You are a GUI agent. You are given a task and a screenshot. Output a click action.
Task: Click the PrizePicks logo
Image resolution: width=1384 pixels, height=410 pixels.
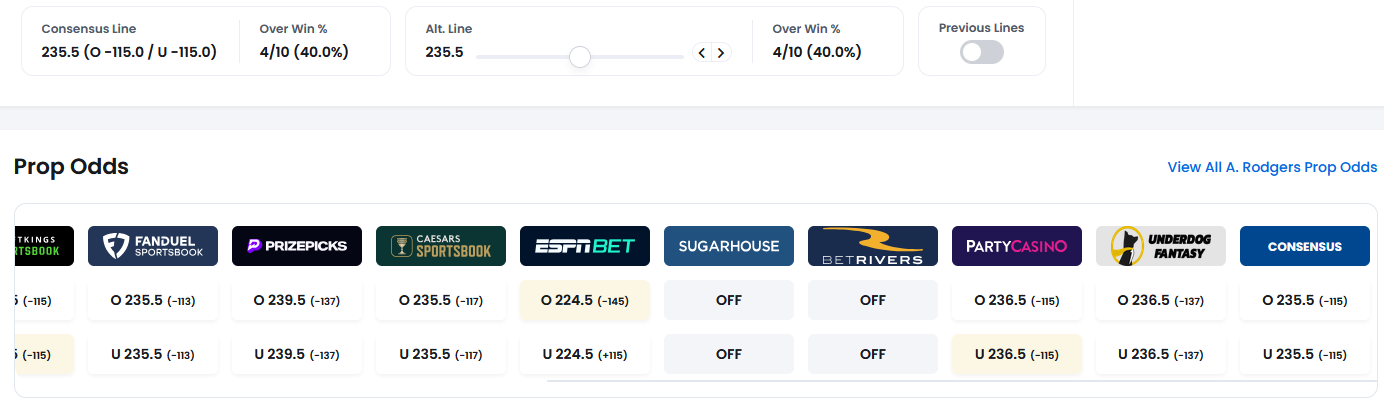(297, 246)
